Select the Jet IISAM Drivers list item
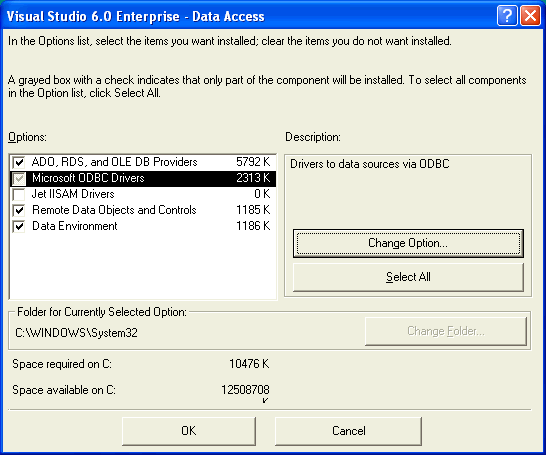This screenshot has width=546, height=455. click(x=143, y=194)
